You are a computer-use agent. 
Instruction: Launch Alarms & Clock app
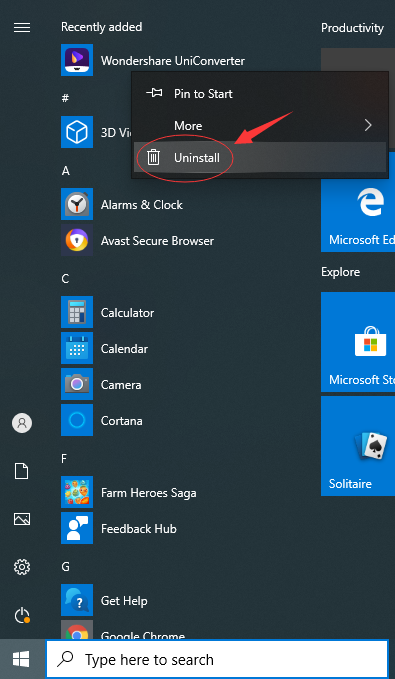(x=77, y=204)
